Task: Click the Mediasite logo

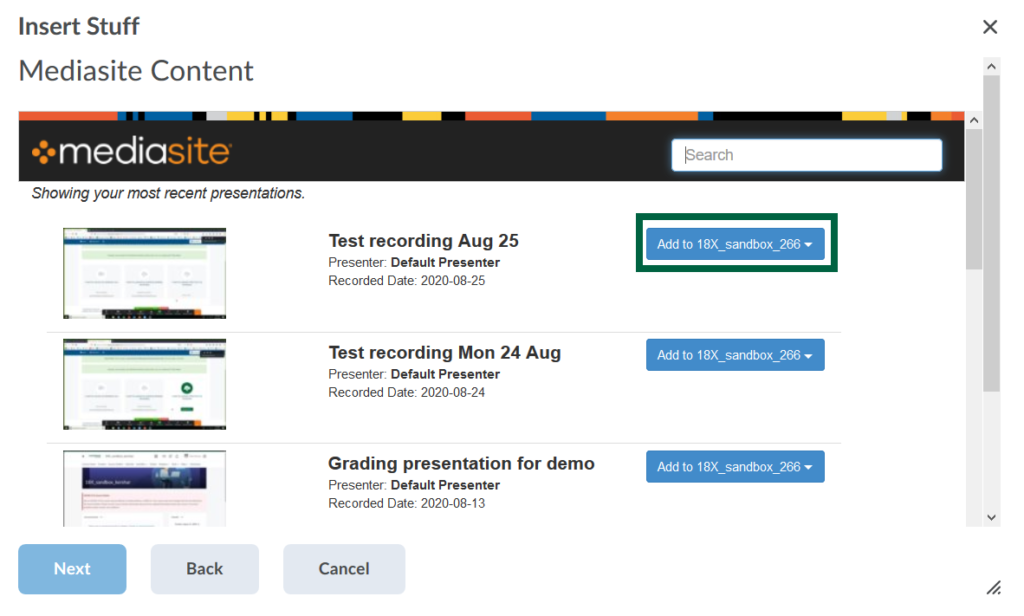Action: tap(131, 153)
